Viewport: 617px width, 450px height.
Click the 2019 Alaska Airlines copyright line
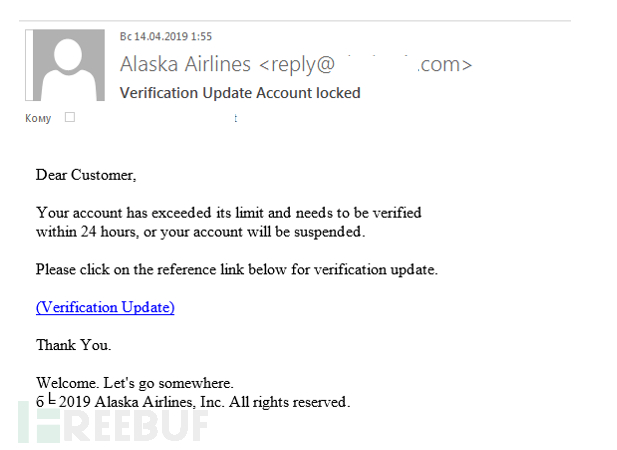click(x=193, y=402)
